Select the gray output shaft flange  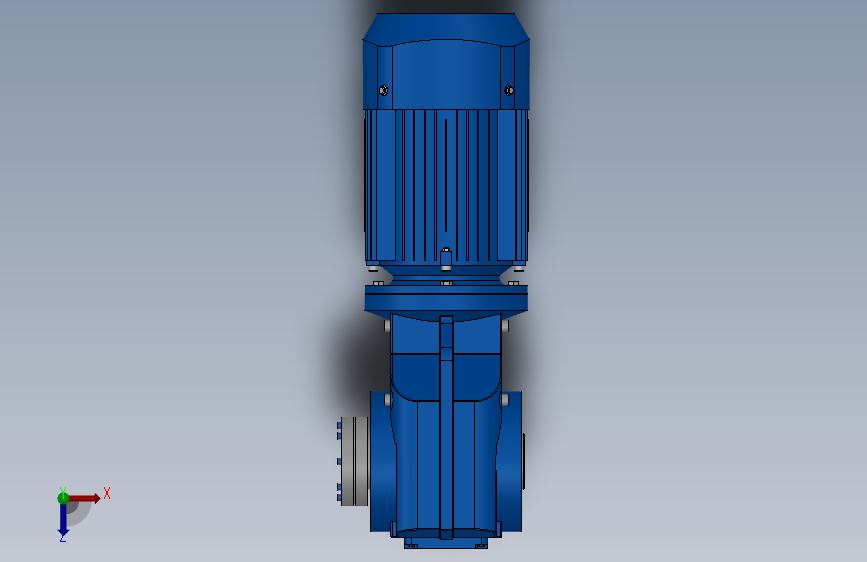tap(354, 461)
